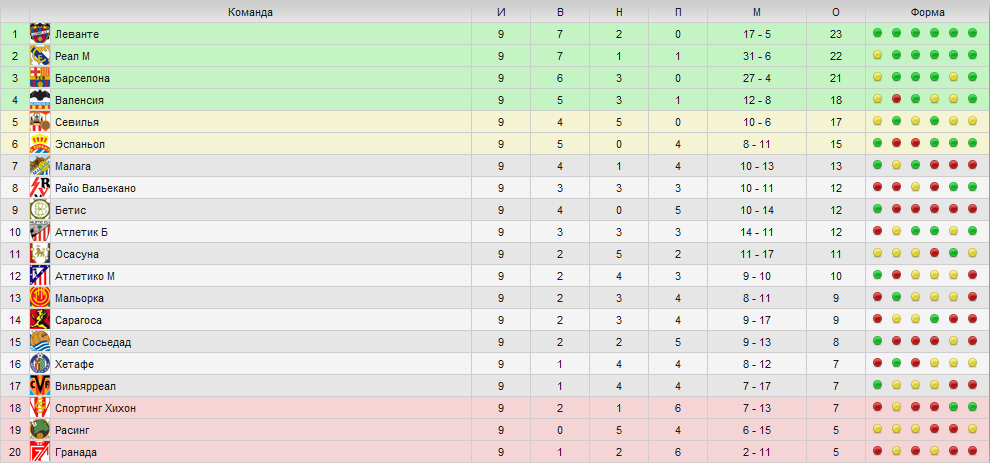Sort table by the О points column header
Viewport: 990px width, 463px height.
point(836,12)
